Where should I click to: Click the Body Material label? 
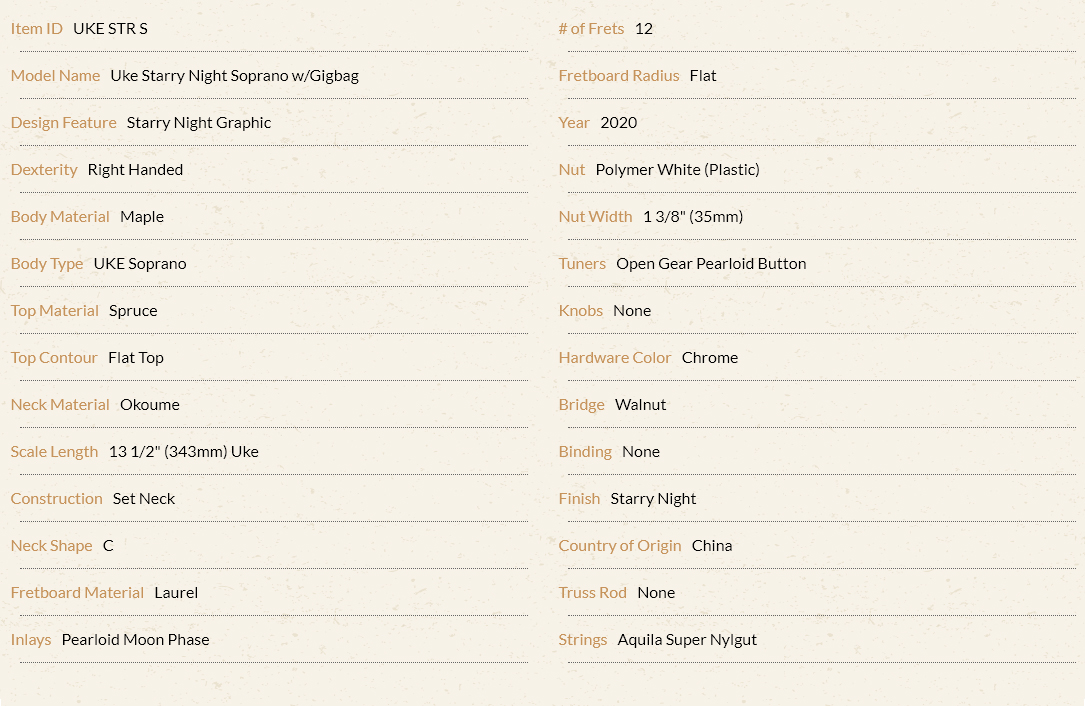point(60,217)
